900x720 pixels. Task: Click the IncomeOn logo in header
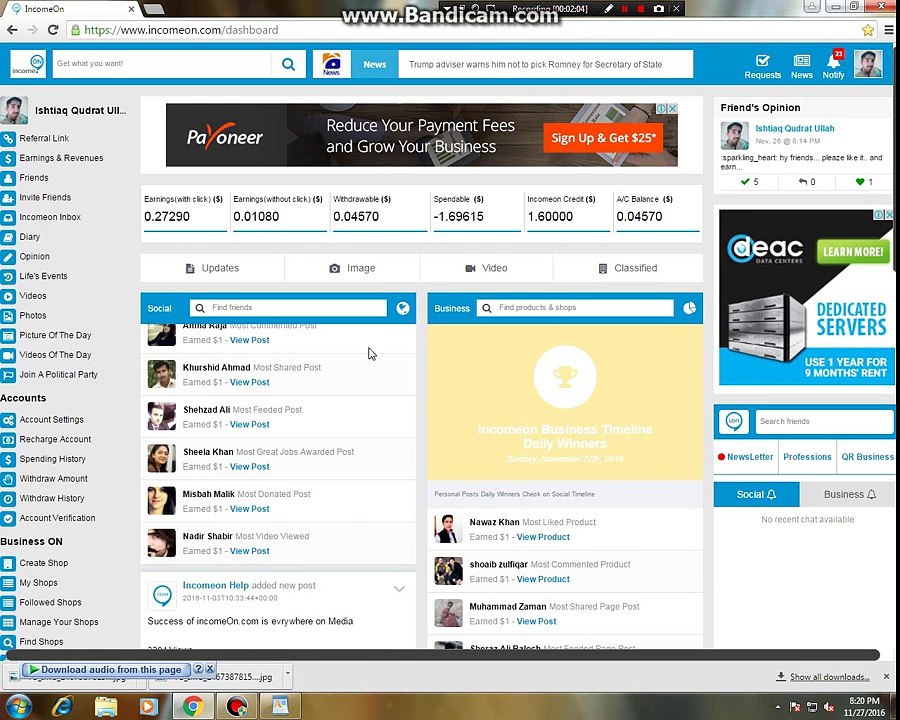(x=28, y=64)
